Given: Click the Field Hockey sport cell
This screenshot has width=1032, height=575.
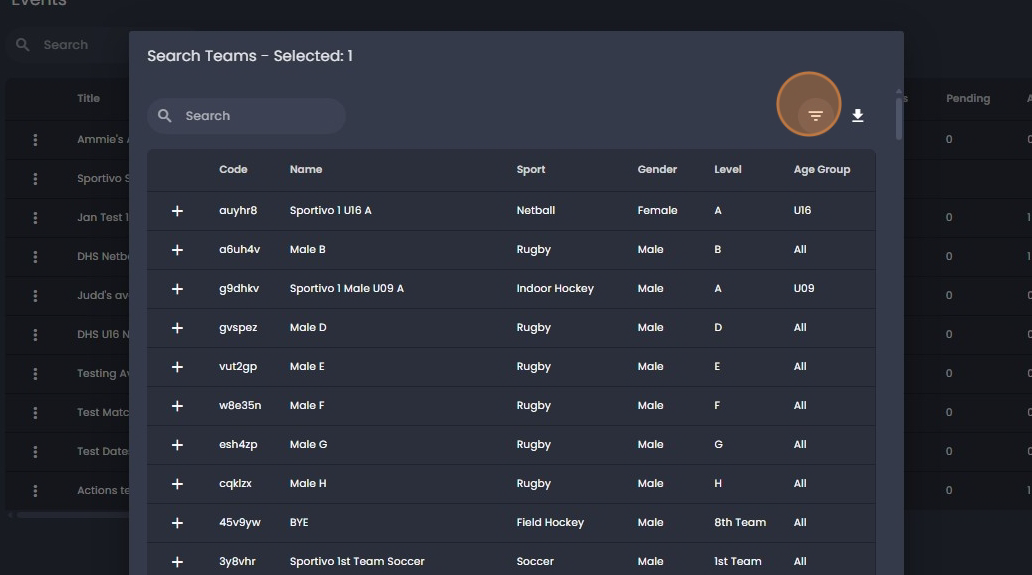Looking at the screenshot, I should tap(550, 522).
